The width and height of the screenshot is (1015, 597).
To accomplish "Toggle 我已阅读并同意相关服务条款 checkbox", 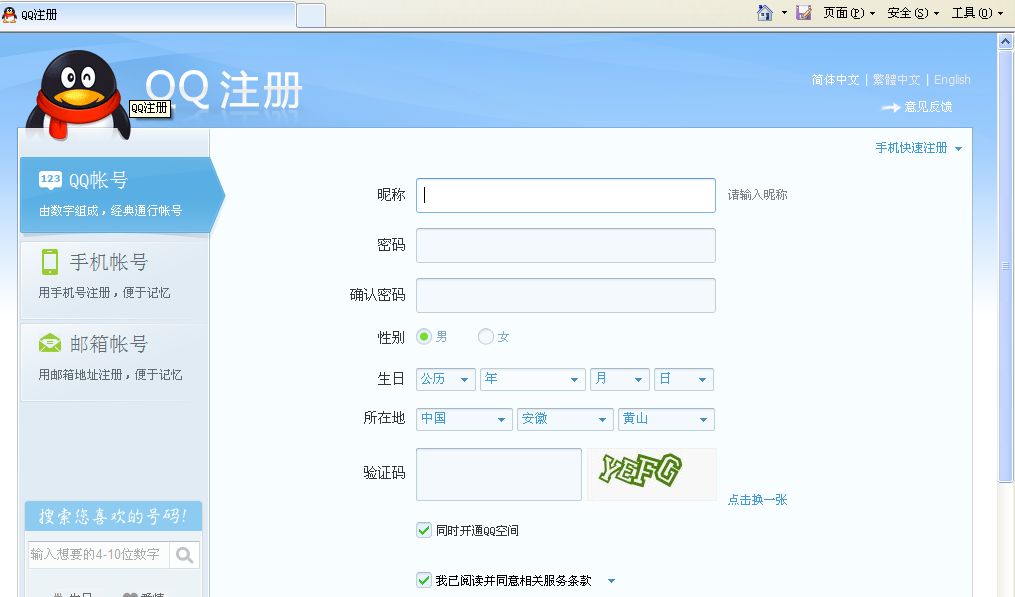I will tap(424, 580).
